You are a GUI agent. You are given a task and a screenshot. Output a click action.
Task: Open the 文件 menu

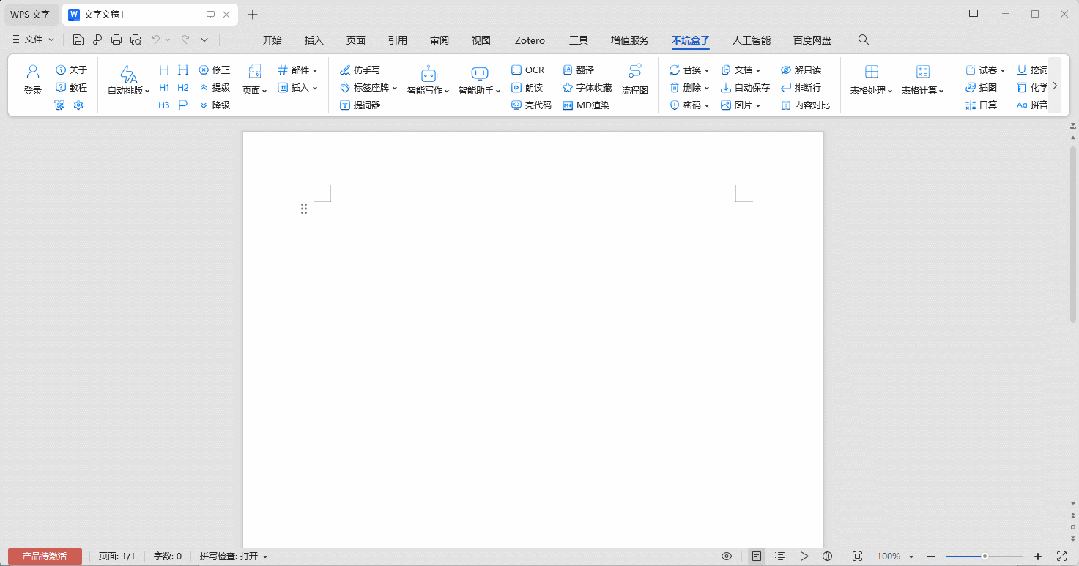(x=33, y=40)
